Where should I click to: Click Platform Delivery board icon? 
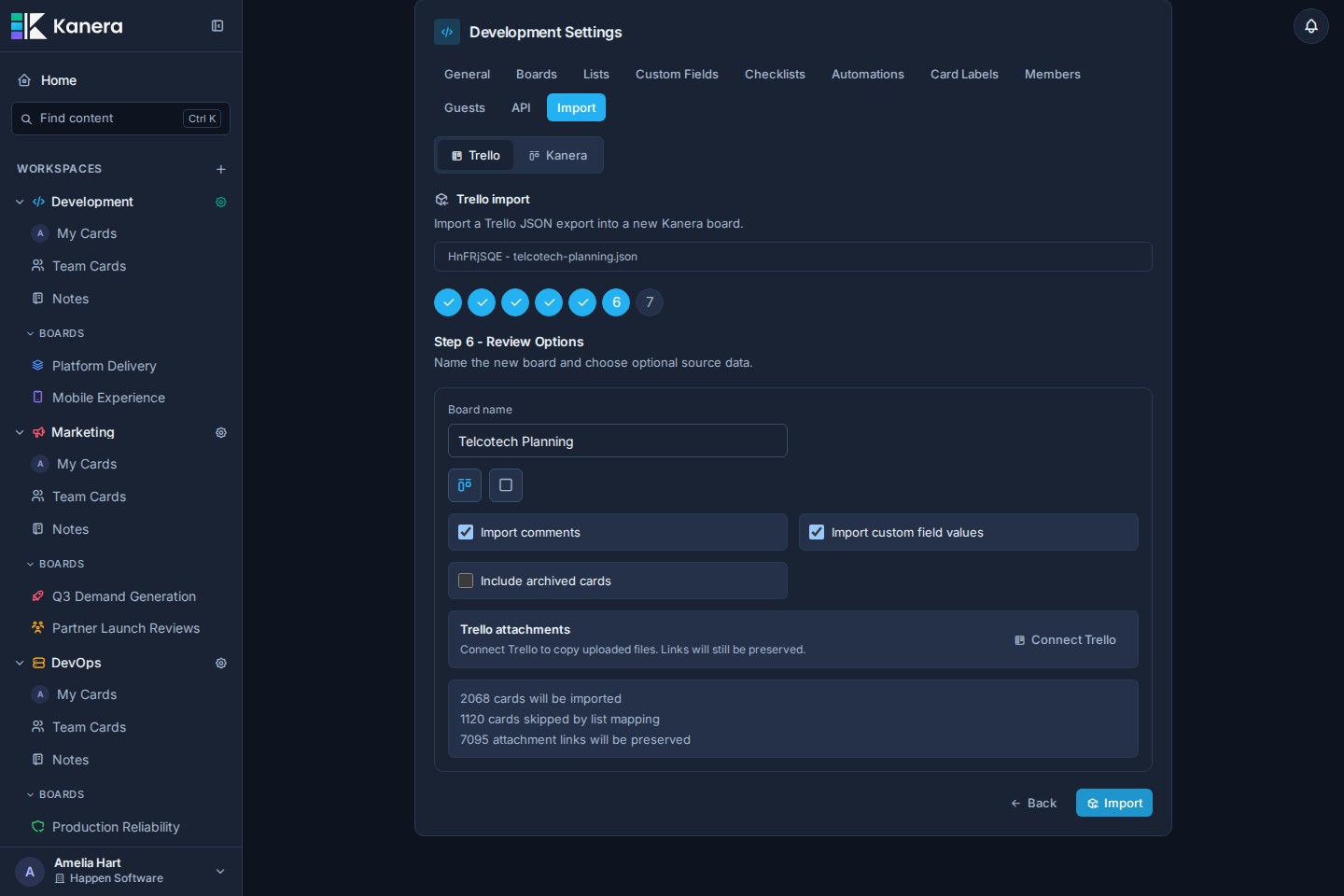click(x=38, y=366)
